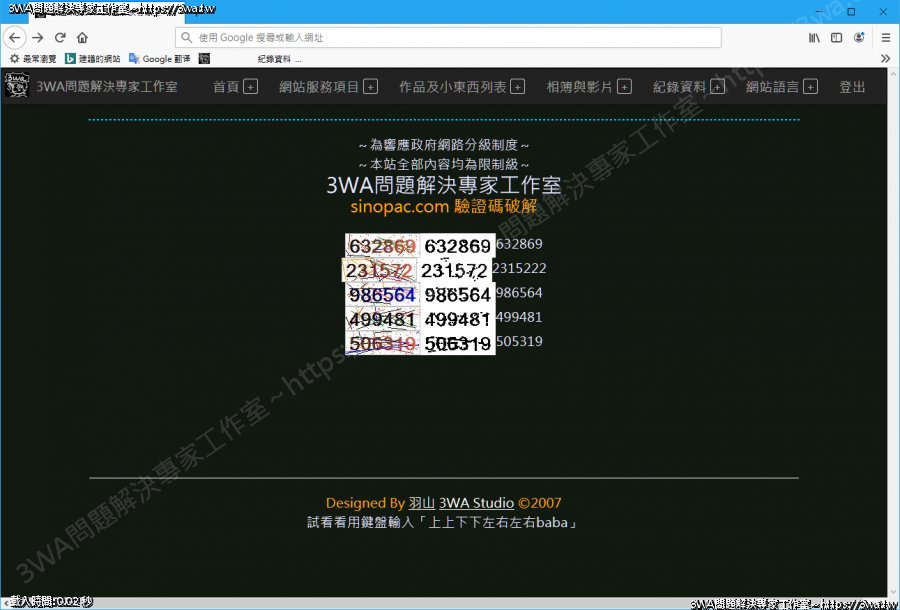Click the first 632869 captcha image
Image resolution: width=900 pixels, height=610 pixels.
[381, 246]
